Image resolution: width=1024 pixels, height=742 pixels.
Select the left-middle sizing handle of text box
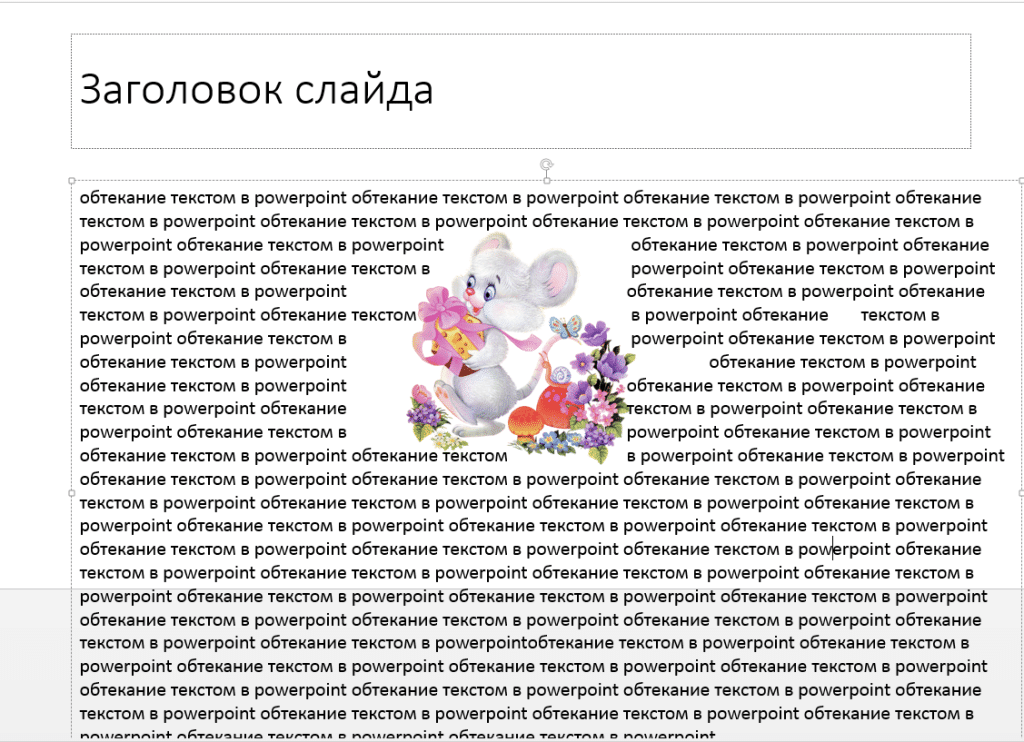[x=72, y=493]
